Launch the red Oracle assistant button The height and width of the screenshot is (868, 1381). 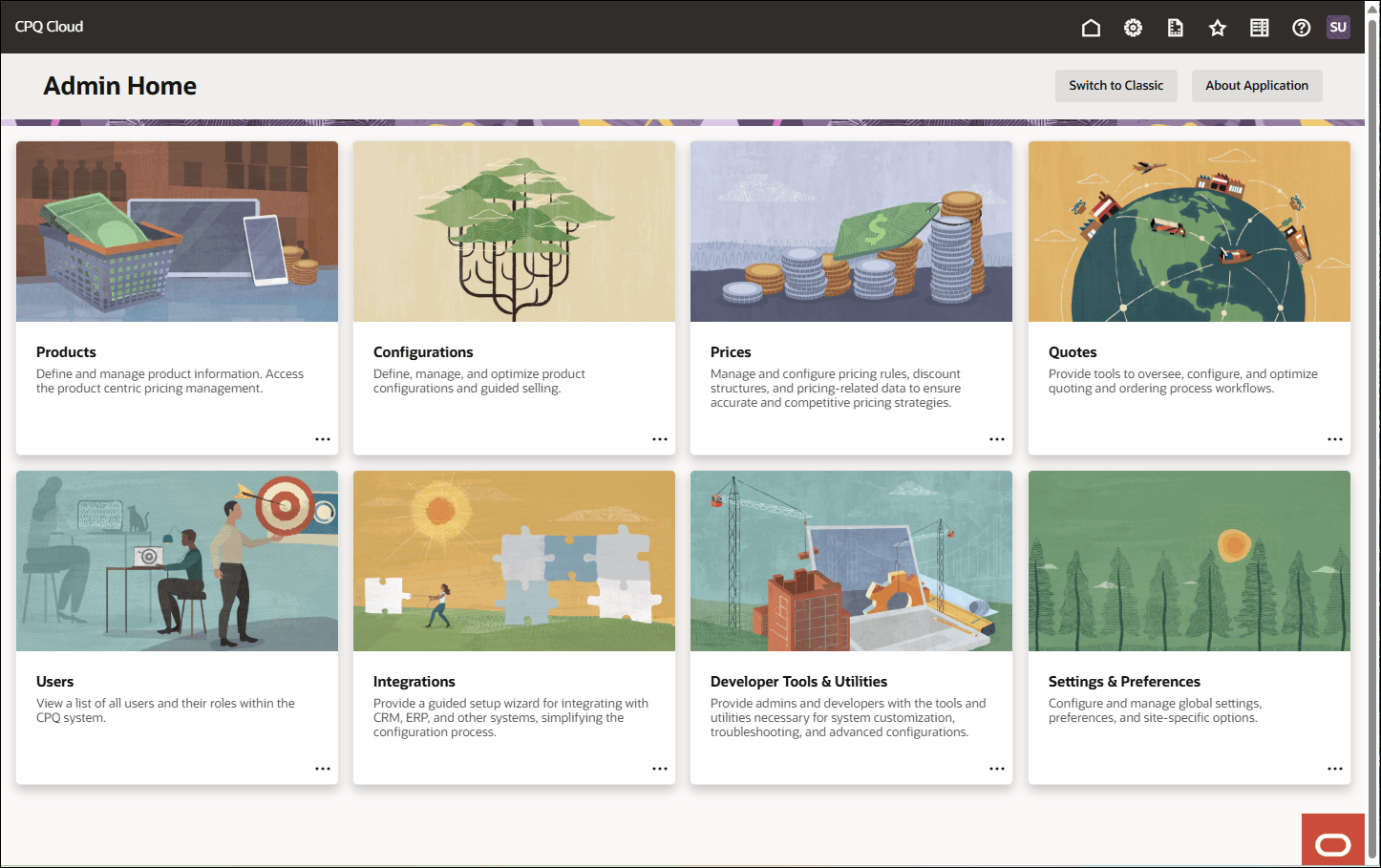pos(1332,839)
